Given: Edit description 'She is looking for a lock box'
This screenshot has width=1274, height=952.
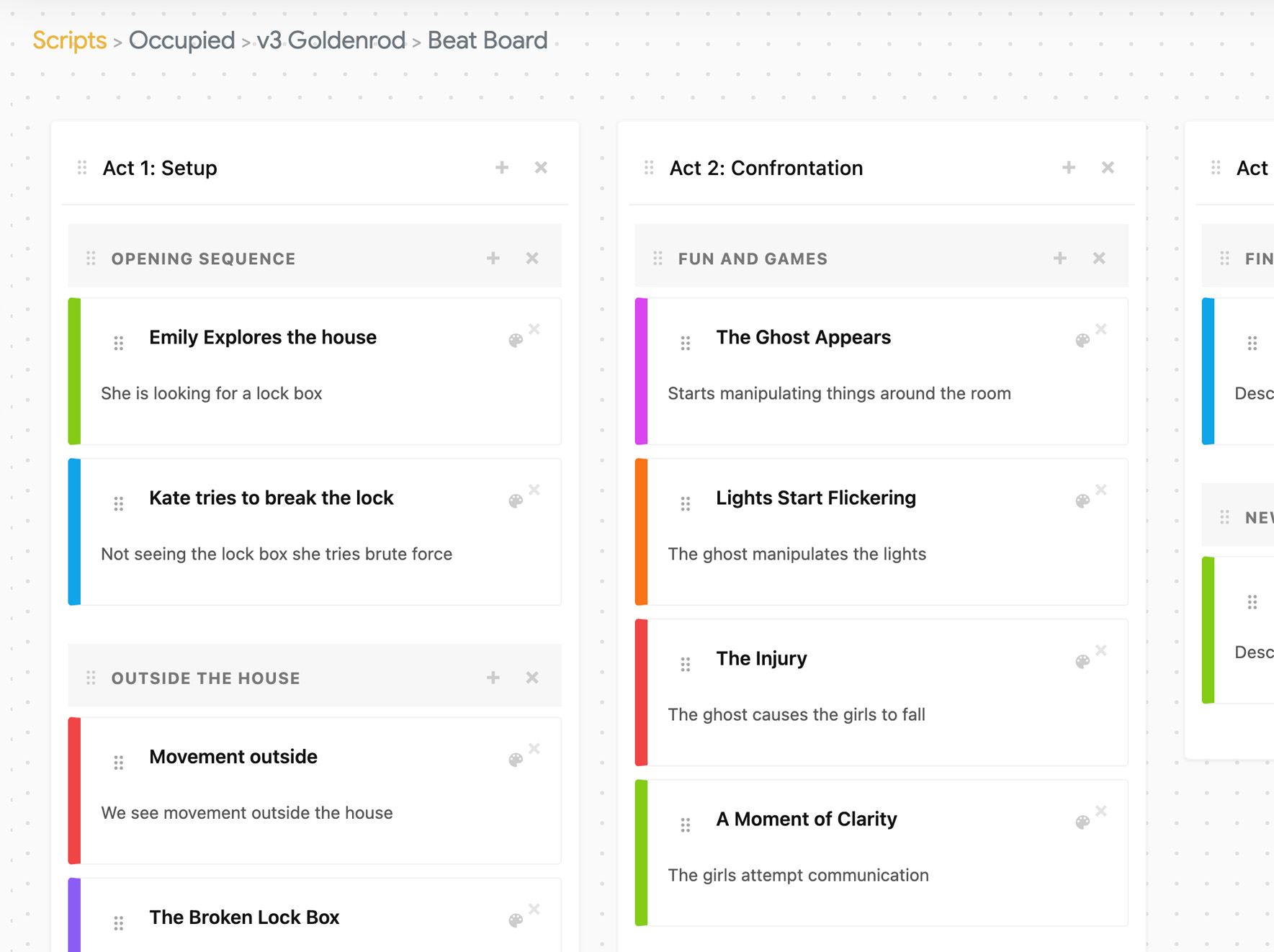Looking at the screenshot, I should 212,393.
